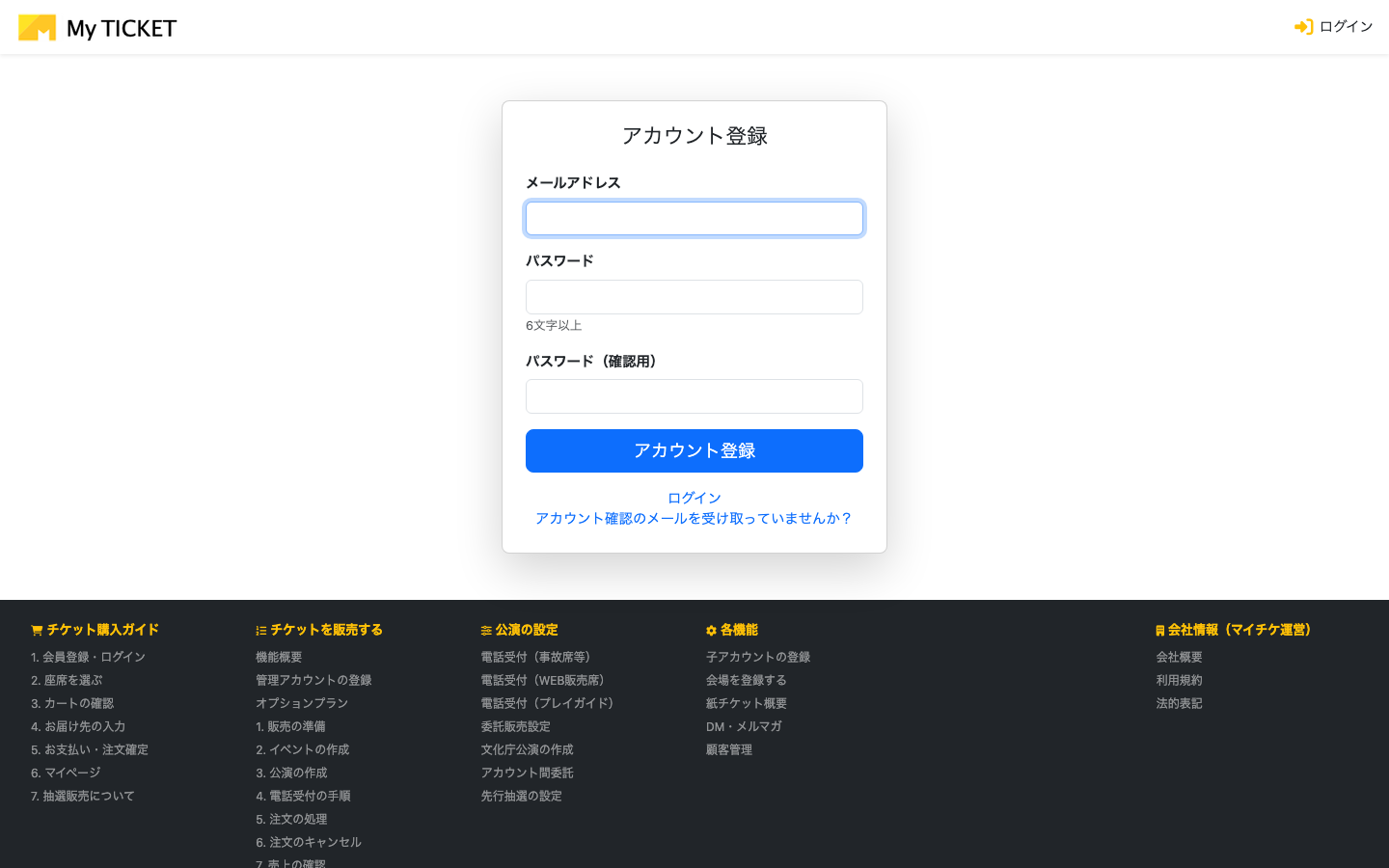Open 抽選販売について in the purchase guide

point(82,796)
